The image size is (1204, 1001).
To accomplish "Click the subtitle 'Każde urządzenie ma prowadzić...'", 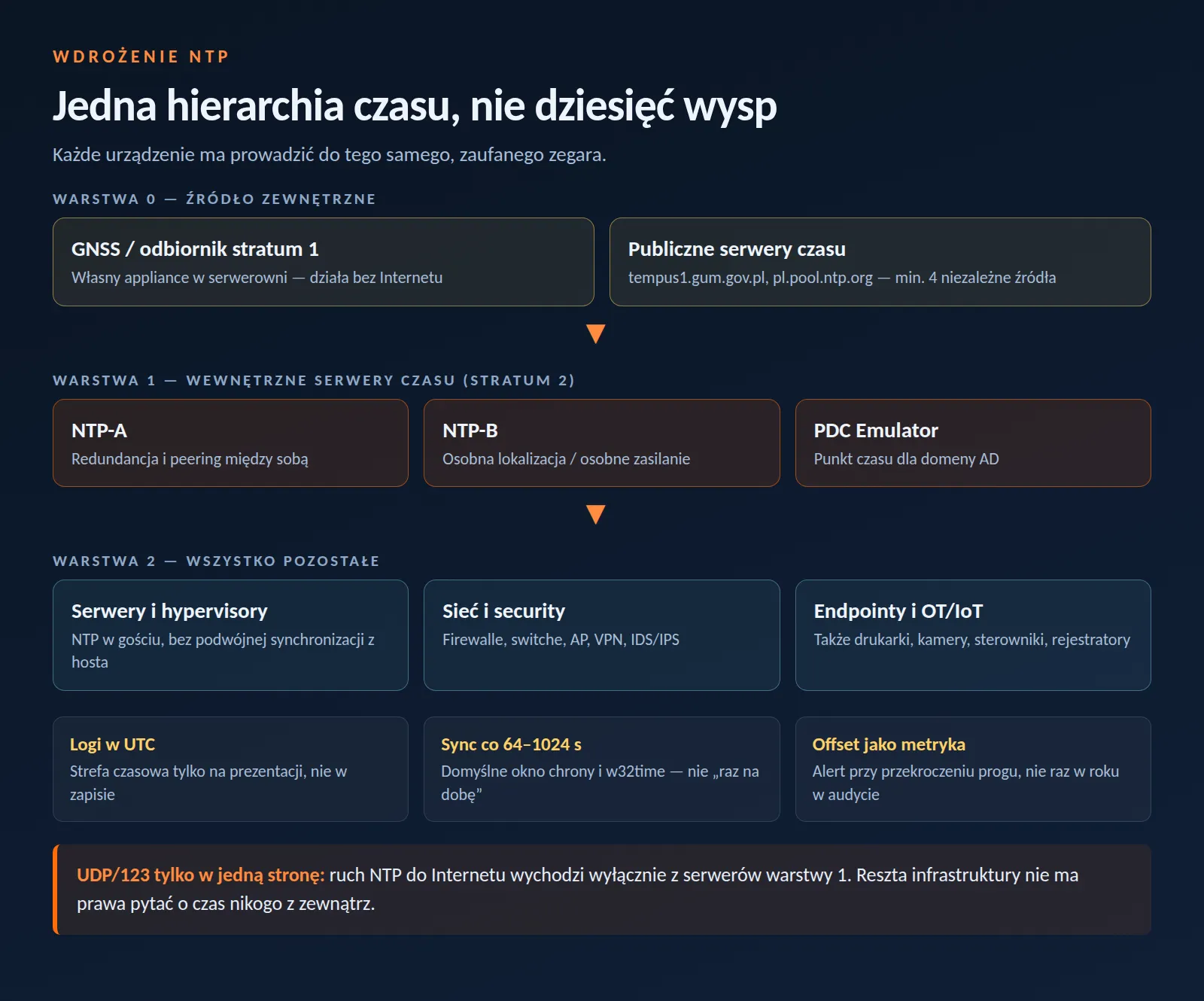I will point(329,155).
